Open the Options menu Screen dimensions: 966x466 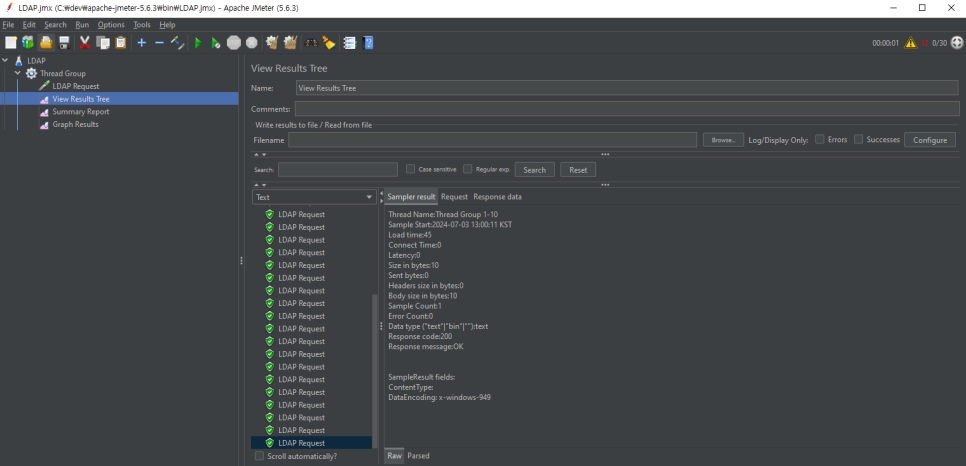point(111,25)
